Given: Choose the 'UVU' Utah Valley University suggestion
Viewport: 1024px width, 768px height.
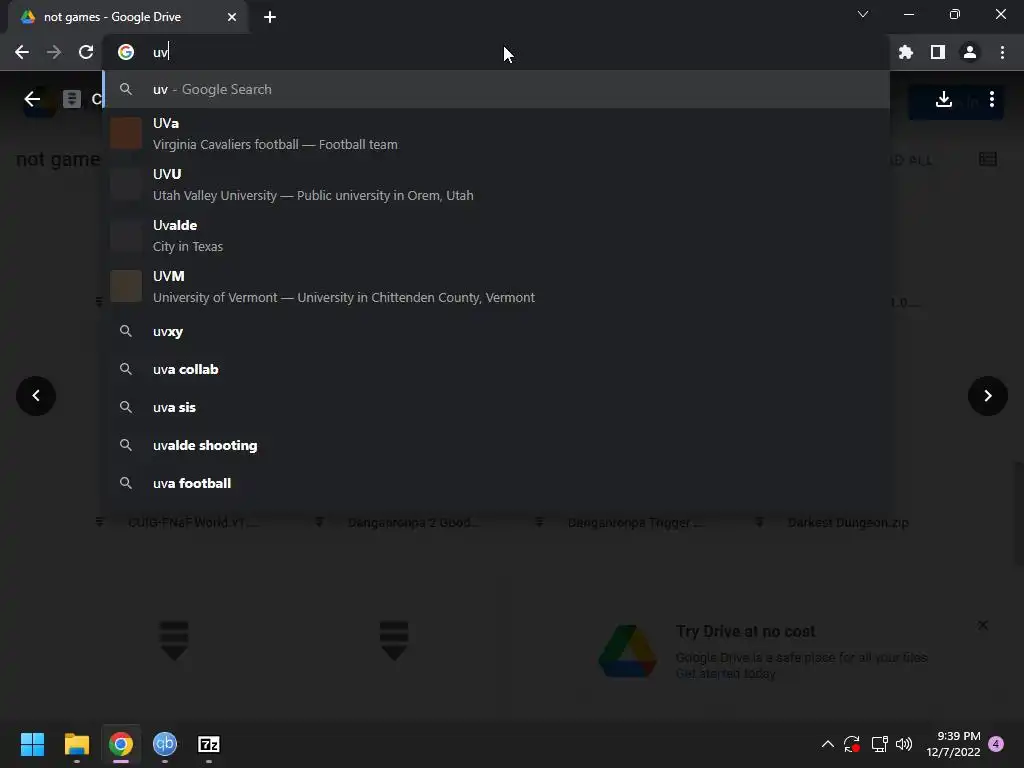Looking at the screenshot, I should (496, 185).
